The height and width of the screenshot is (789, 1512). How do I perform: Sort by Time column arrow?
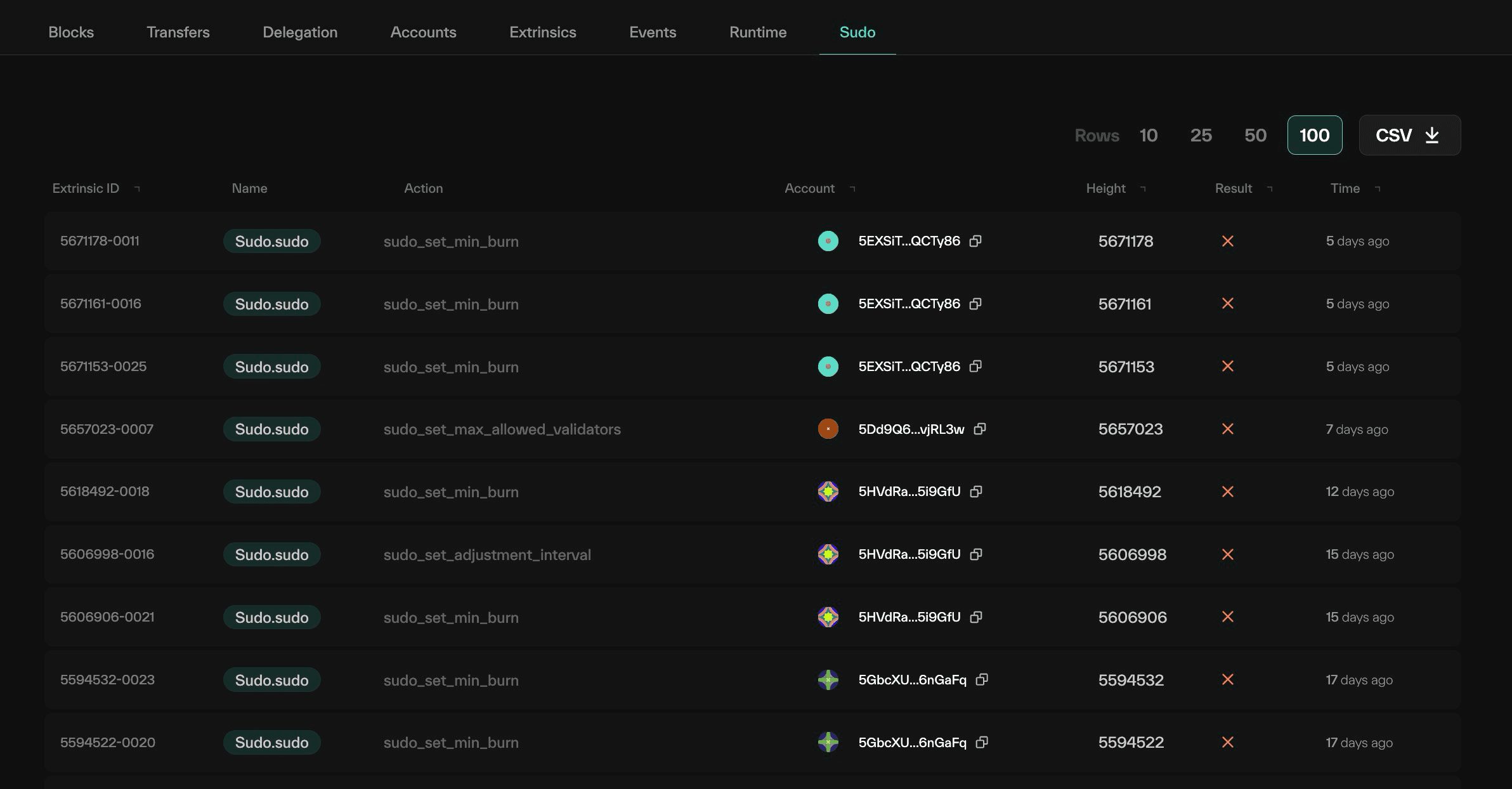coord(1378,188)
